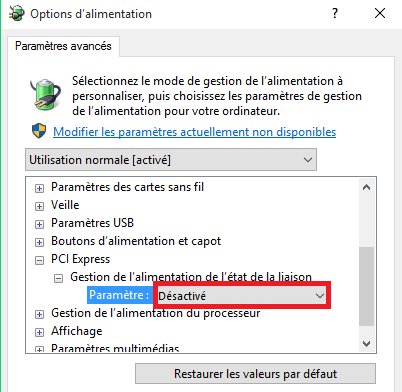This screenshot has height=392, width=402.
Task: Select the Paramètres avancés tab
Action: 63,46
